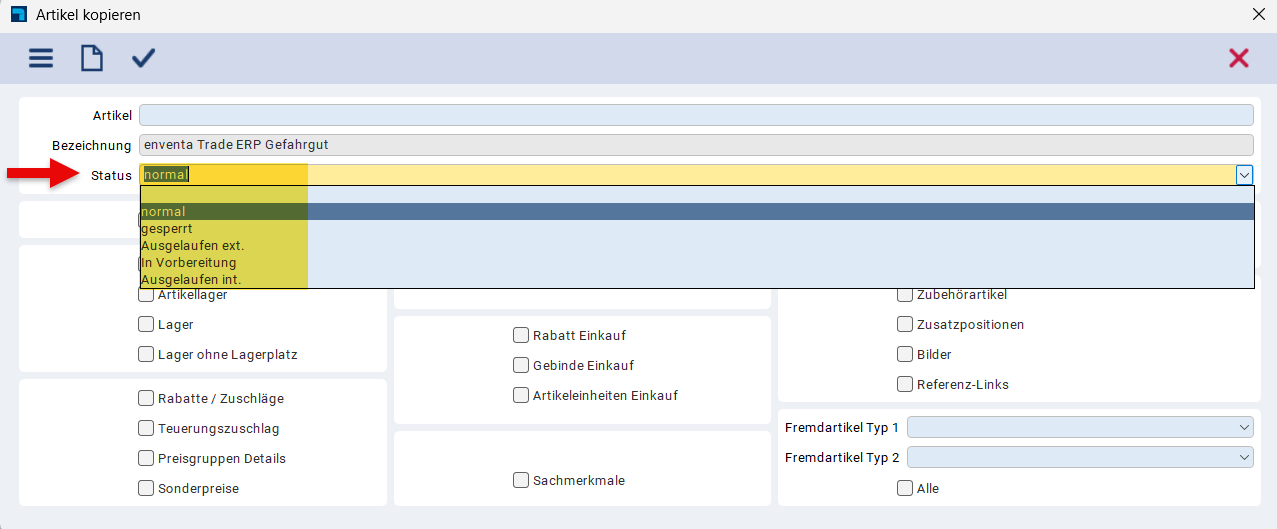This screenshot has width=1277, height=529.
Task: Expand the Fremdartikel Typ 1 dropdown
Action: [1244, 427]
